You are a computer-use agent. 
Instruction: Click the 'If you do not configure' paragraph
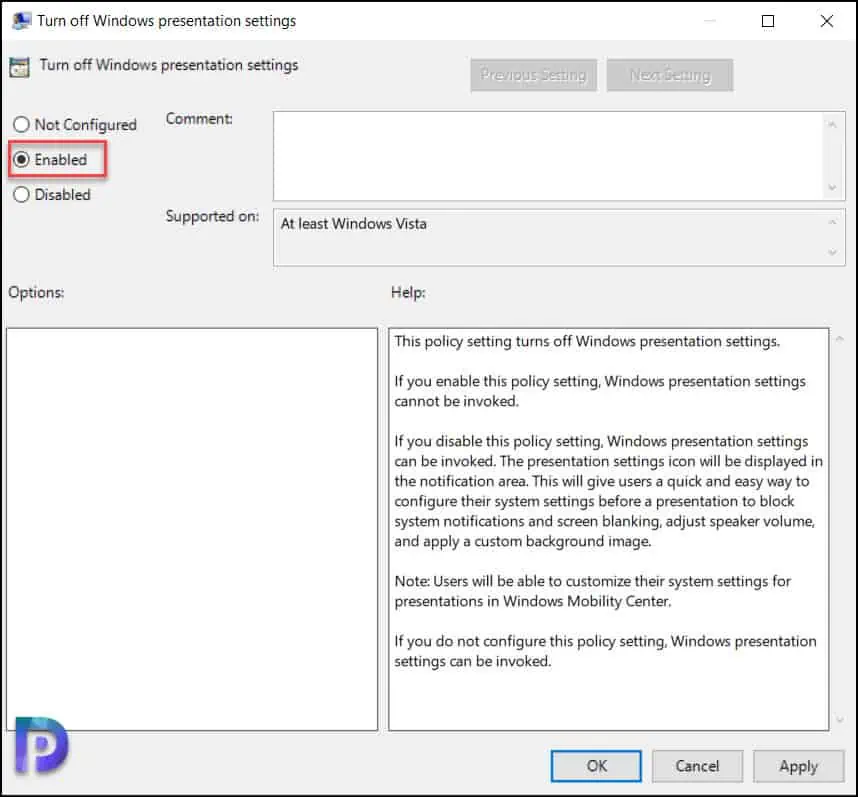[x=605, y=651]
